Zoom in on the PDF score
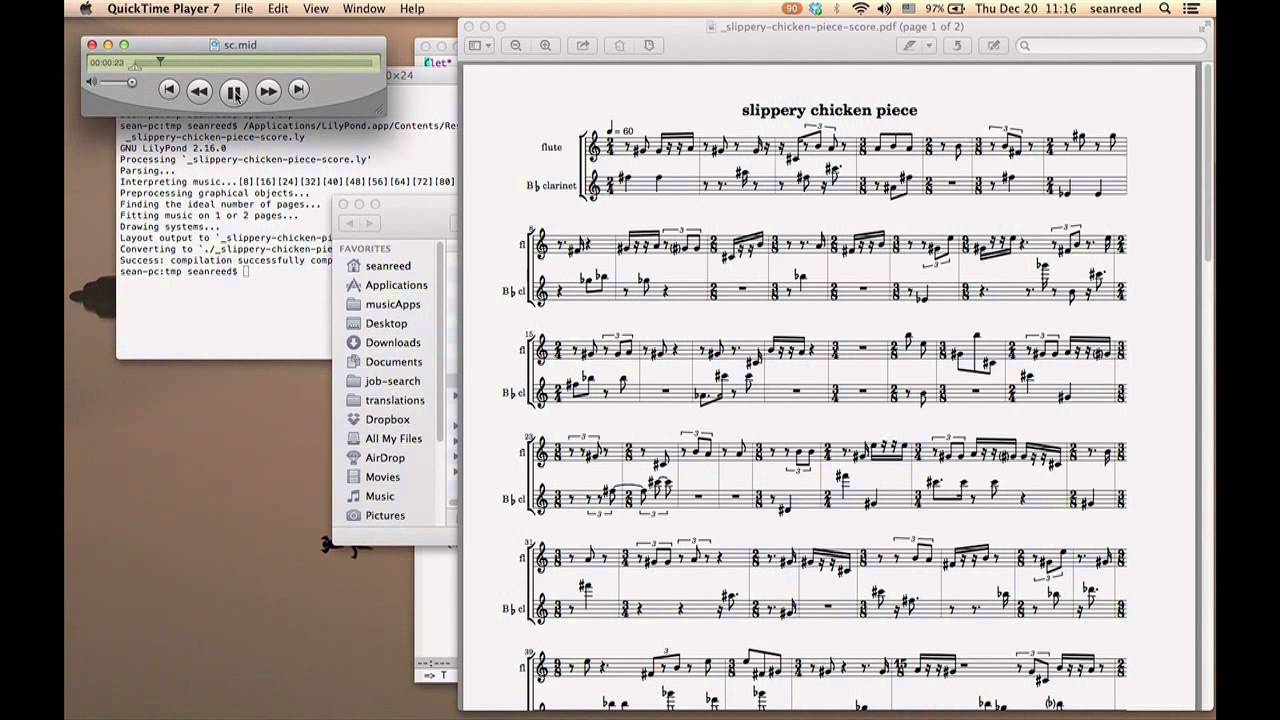Image resolution: width=1280 pixels, height=720 pixels. [x=545, y=45]
